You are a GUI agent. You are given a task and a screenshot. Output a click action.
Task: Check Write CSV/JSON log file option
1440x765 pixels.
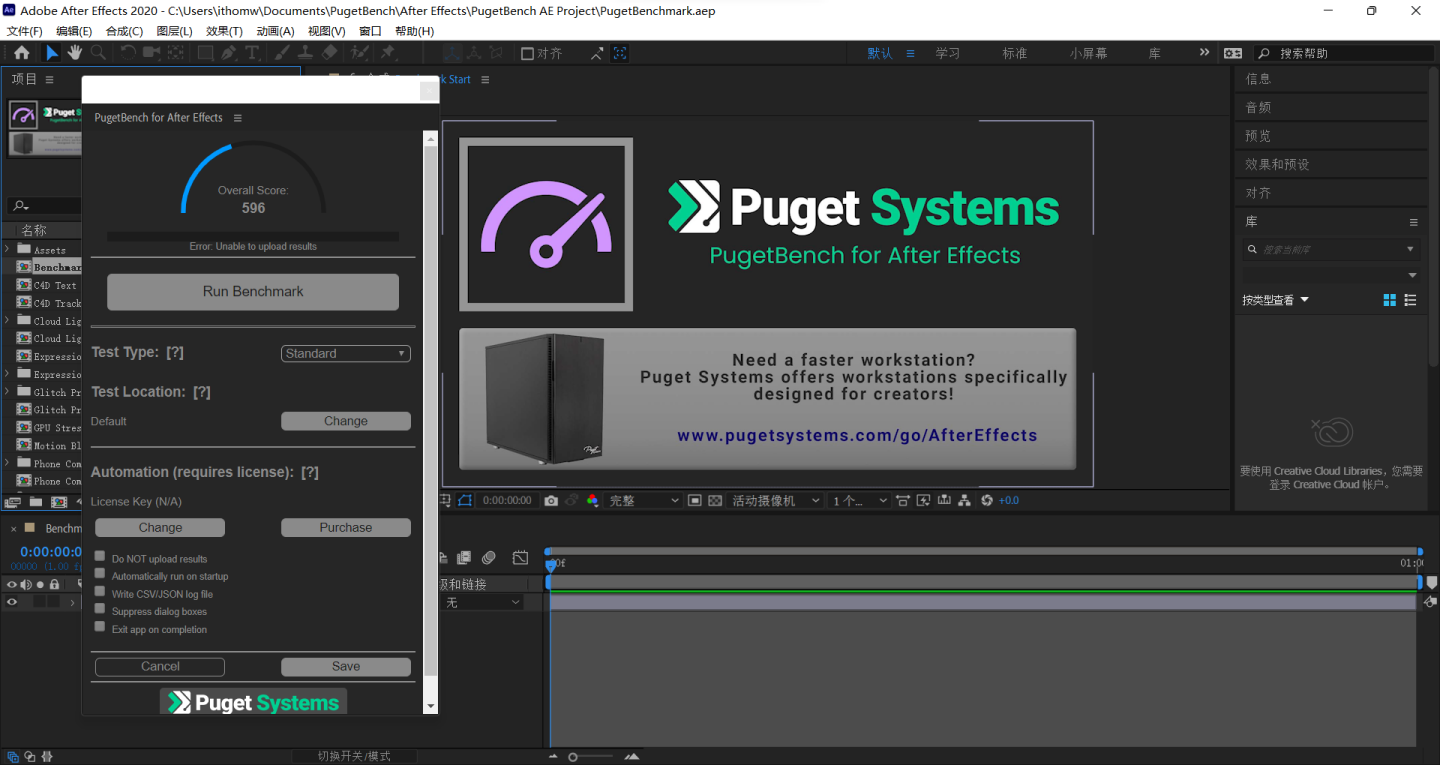click(100, 591)
